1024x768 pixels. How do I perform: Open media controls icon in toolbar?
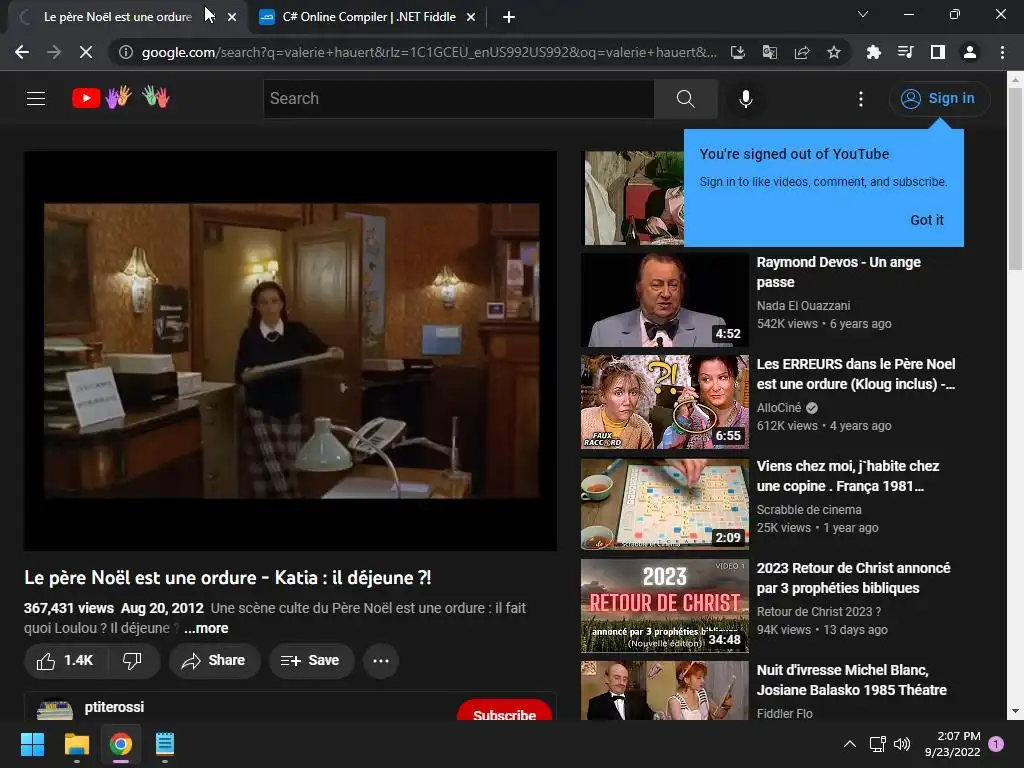(905, 52)
